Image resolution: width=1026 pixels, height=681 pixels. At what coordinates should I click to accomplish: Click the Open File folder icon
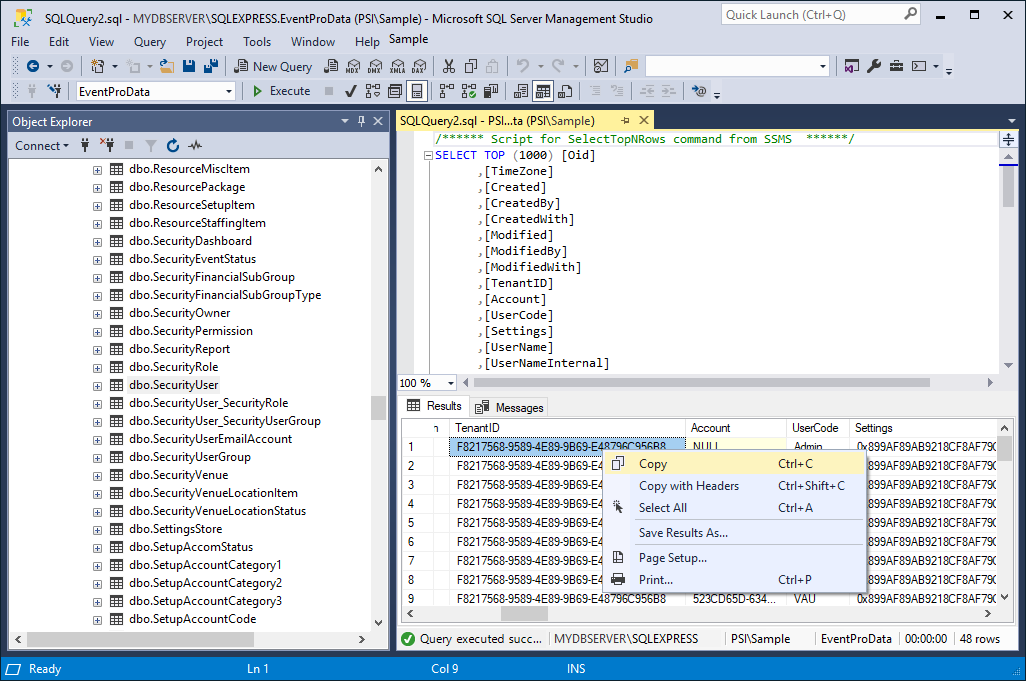167,66
